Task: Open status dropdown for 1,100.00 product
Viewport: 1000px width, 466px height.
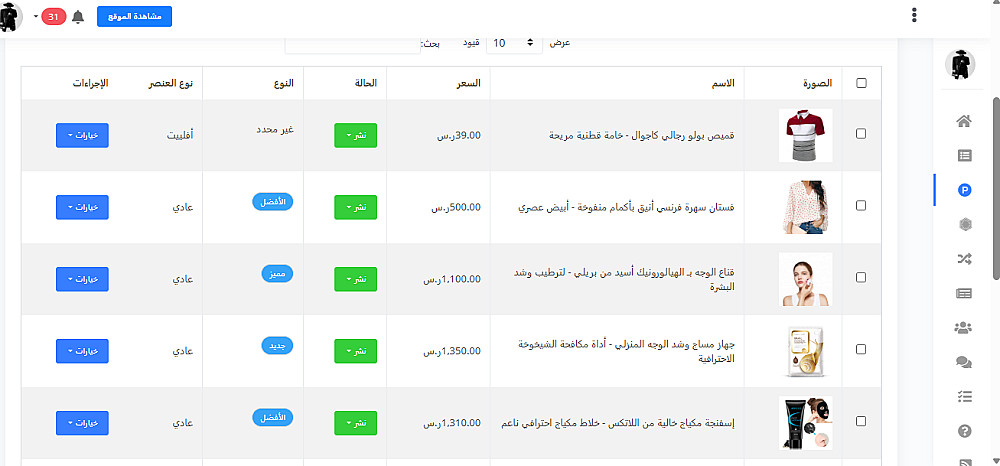Action: (355, 279)
